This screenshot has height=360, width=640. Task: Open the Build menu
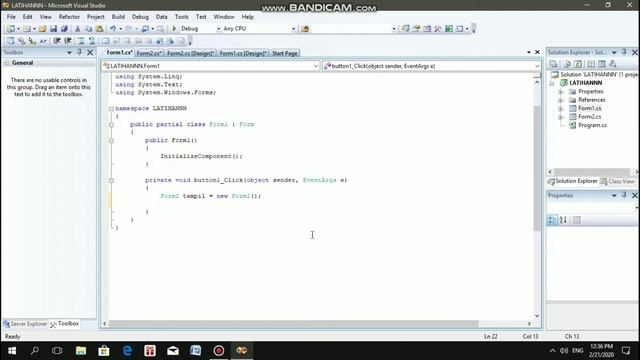coord(118,17)
